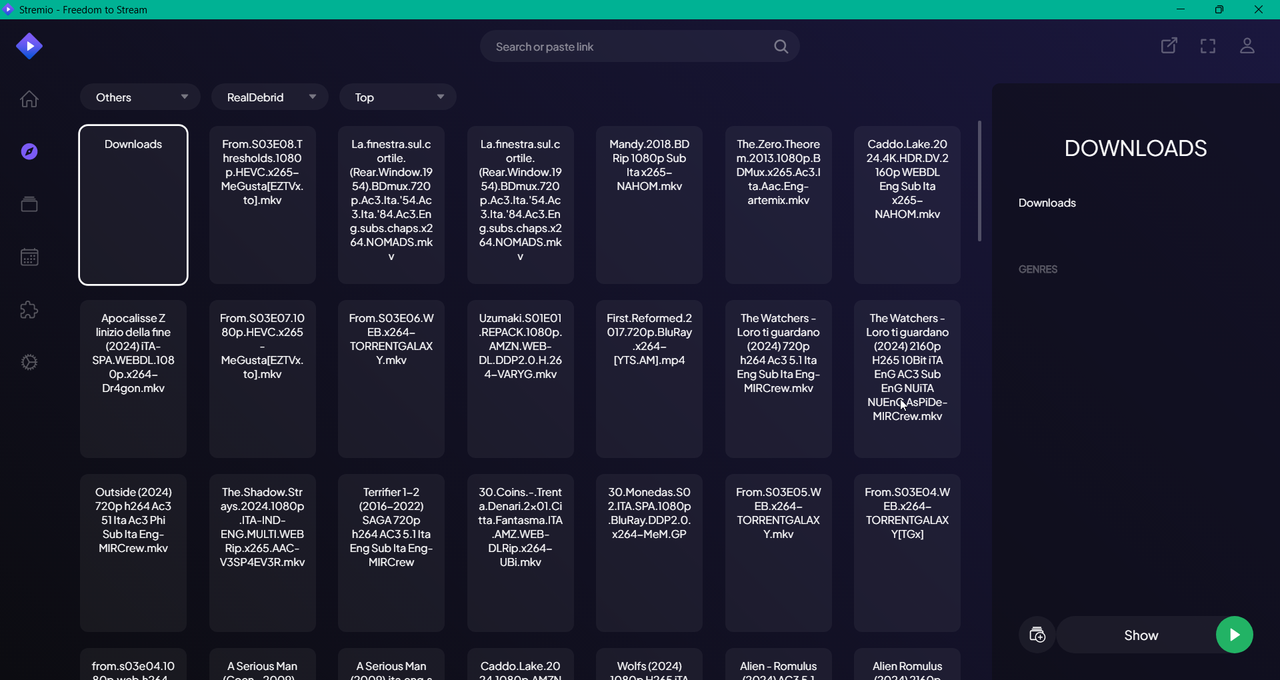
Task: Focus the Search or paste link field
Action: coord(640,46)
